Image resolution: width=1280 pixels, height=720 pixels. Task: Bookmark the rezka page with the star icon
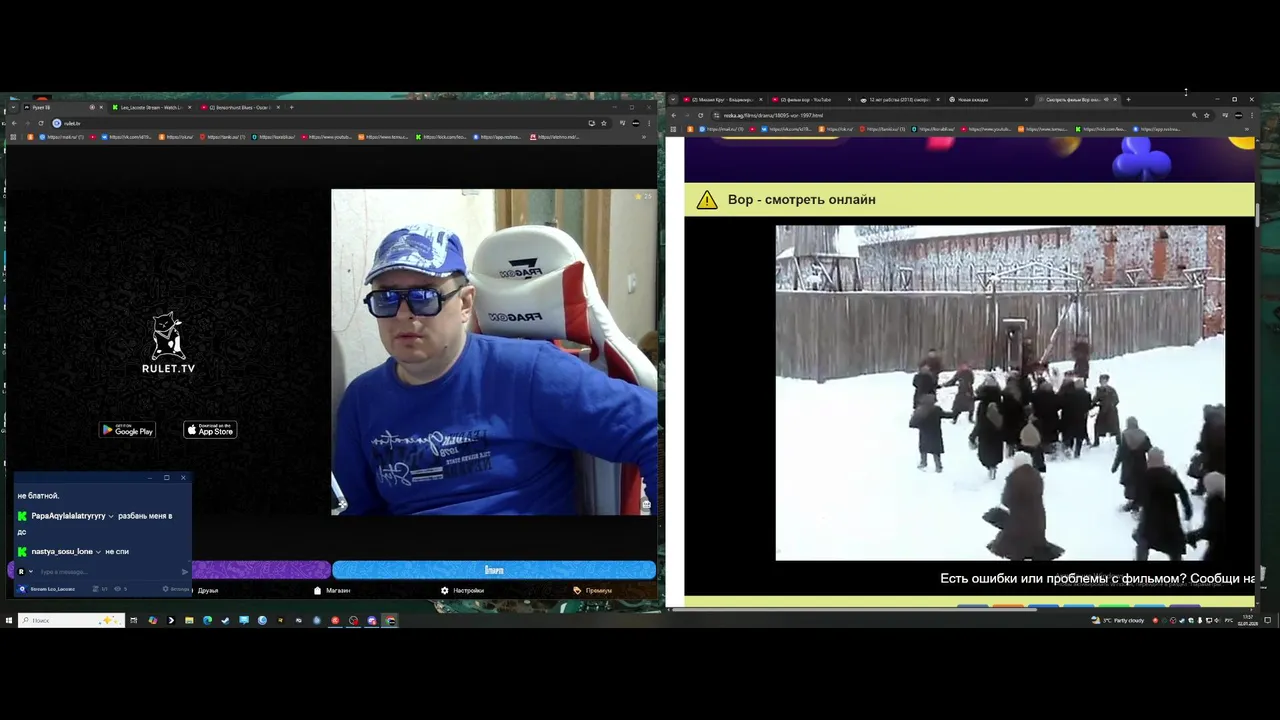tap(1206, 115)
